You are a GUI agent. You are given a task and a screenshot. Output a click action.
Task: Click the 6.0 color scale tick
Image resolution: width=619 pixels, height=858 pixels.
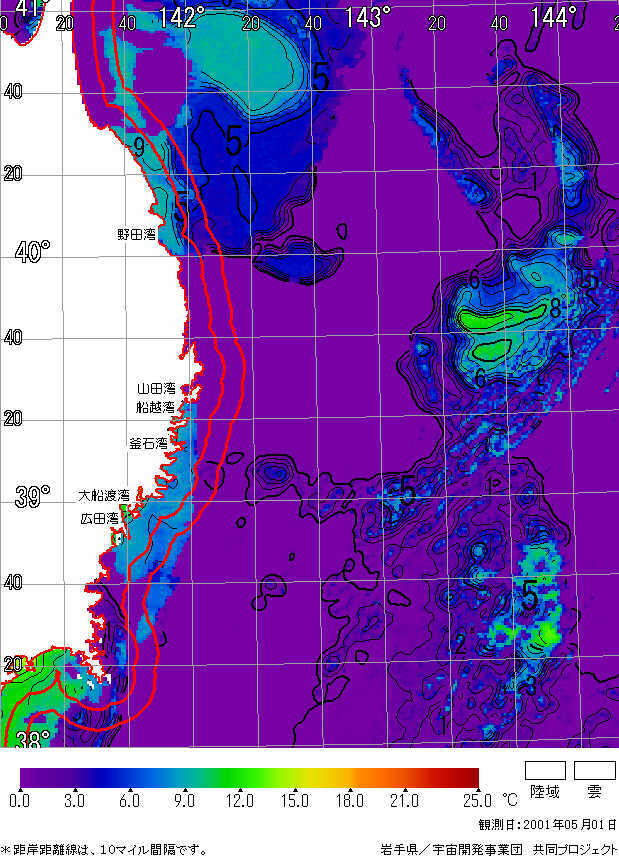click(x=129, y=801)
